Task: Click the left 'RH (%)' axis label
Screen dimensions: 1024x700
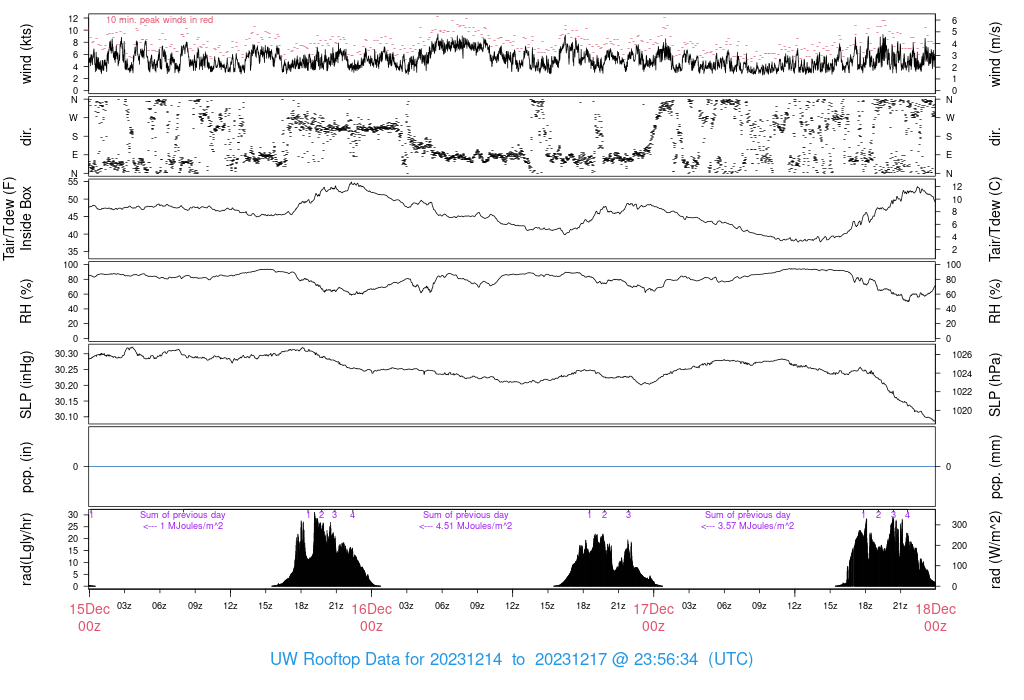Action: click(26, 301)
